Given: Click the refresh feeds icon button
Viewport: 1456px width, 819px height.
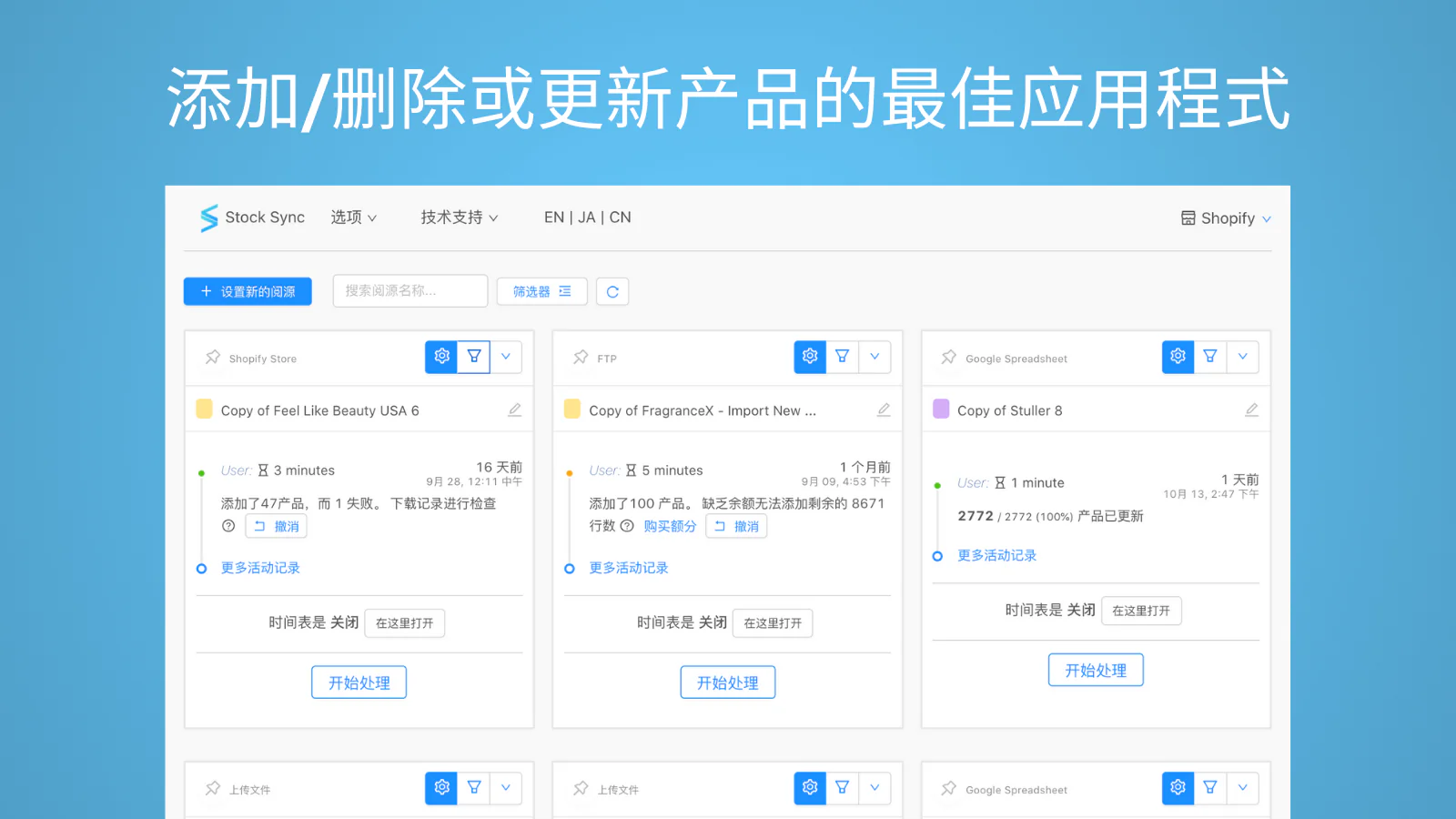Looking at the screenshot, I should coord(612,292).
